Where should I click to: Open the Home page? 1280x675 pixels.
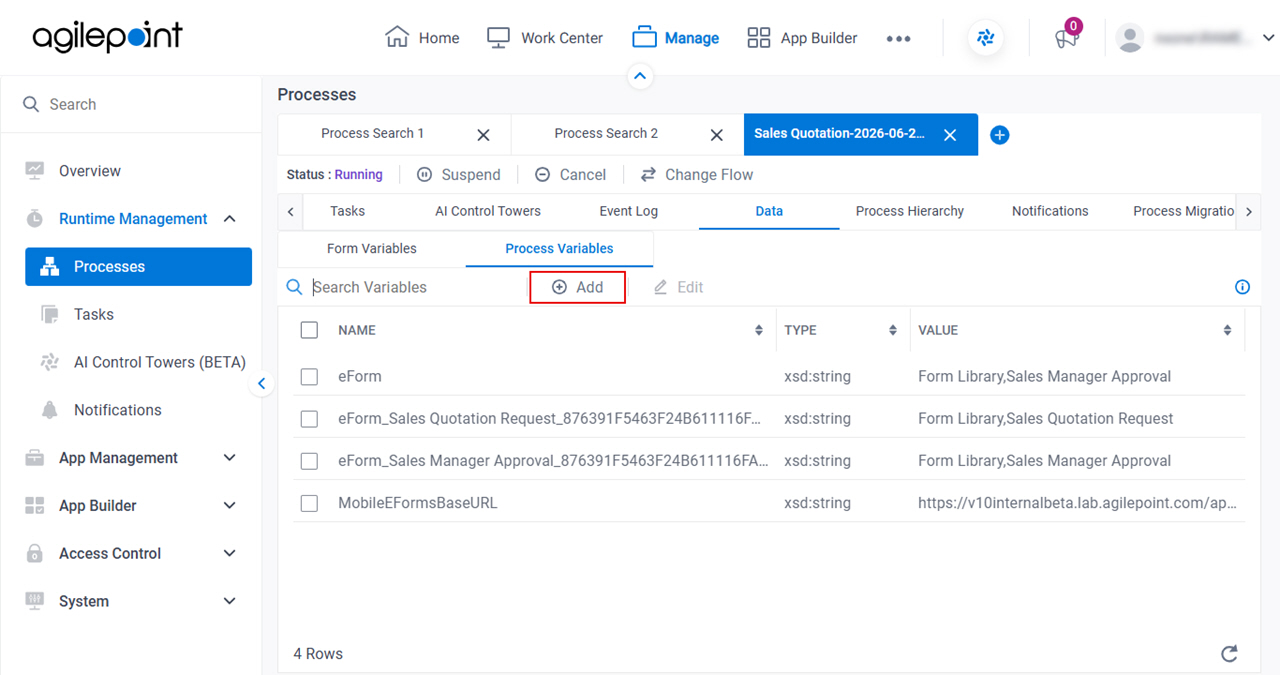coord(422,38)
